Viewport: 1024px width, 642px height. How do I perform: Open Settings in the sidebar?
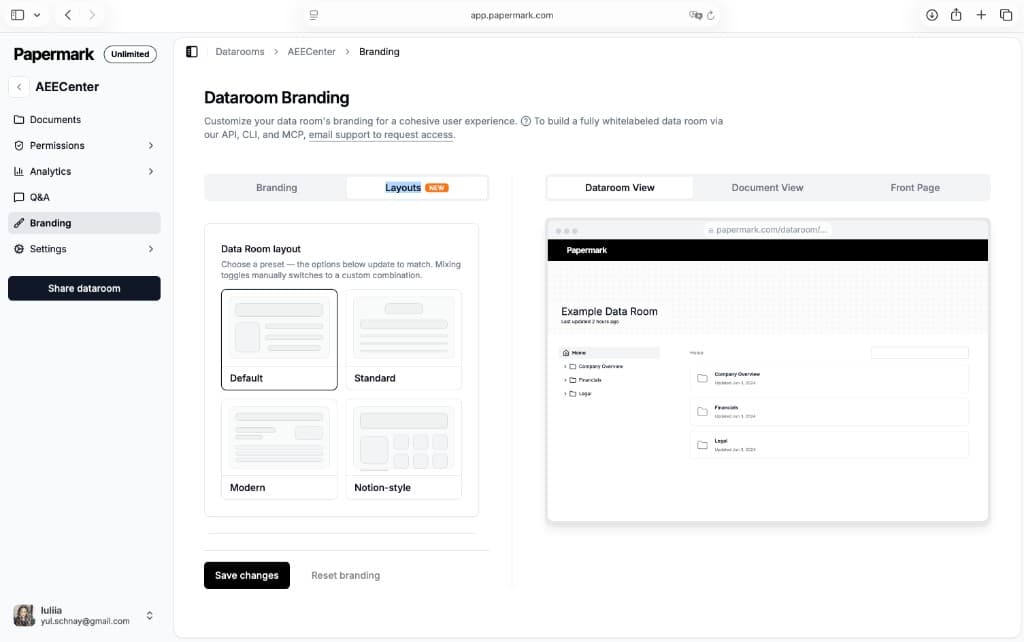click(x=84, y=249)
